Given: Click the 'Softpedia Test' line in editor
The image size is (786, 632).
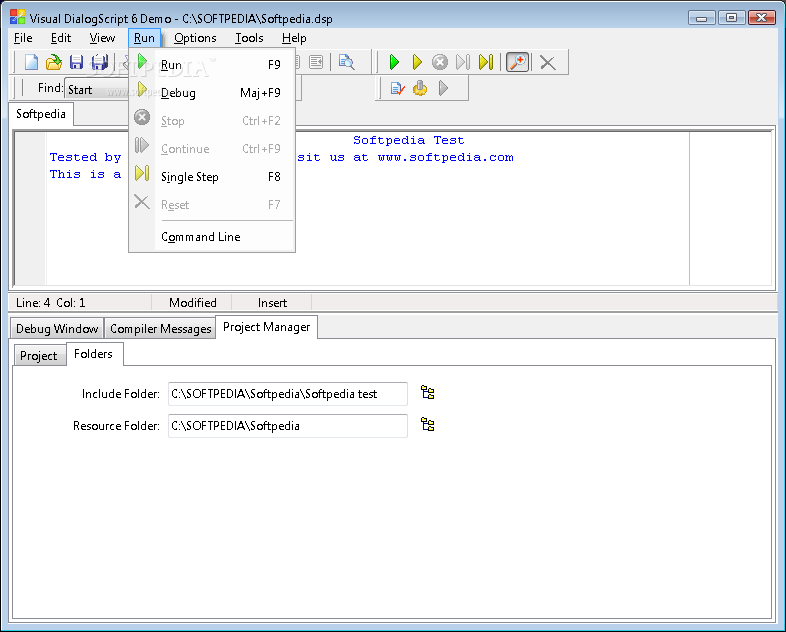Looking at the screenshot, I should click(x=409, y=140).
